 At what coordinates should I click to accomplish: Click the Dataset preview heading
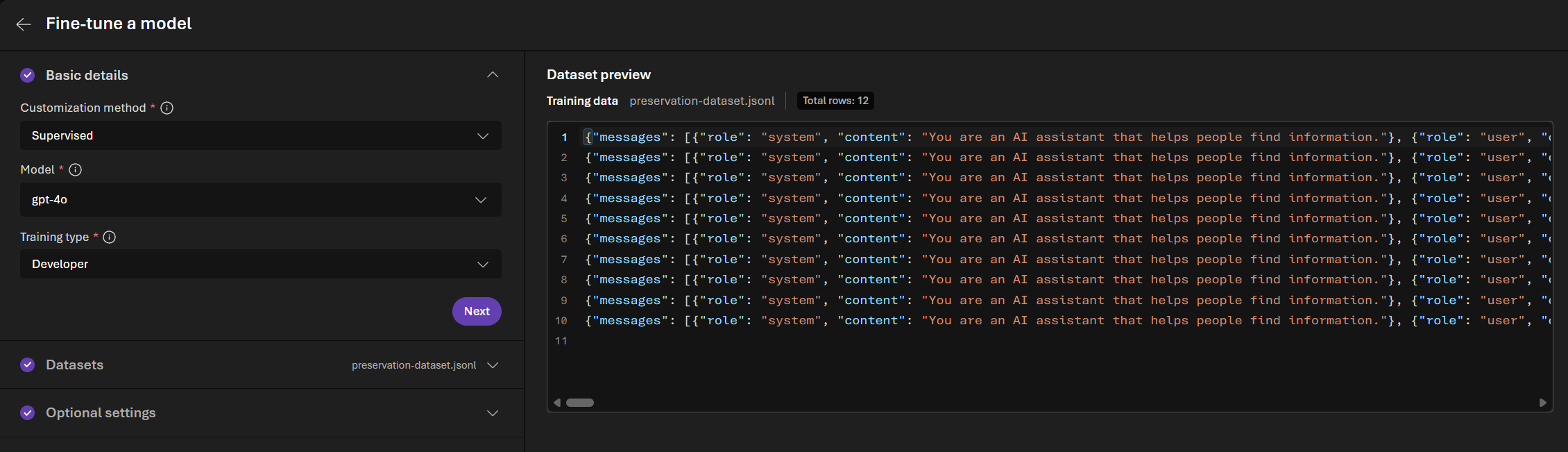(599, 74)
